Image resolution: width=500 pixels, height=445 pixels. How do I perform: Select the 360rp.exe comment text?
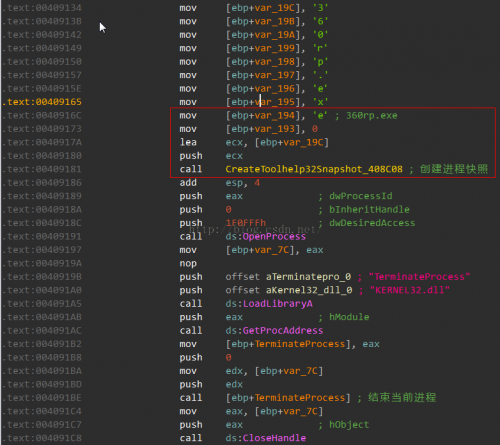(x=372, y=115)
